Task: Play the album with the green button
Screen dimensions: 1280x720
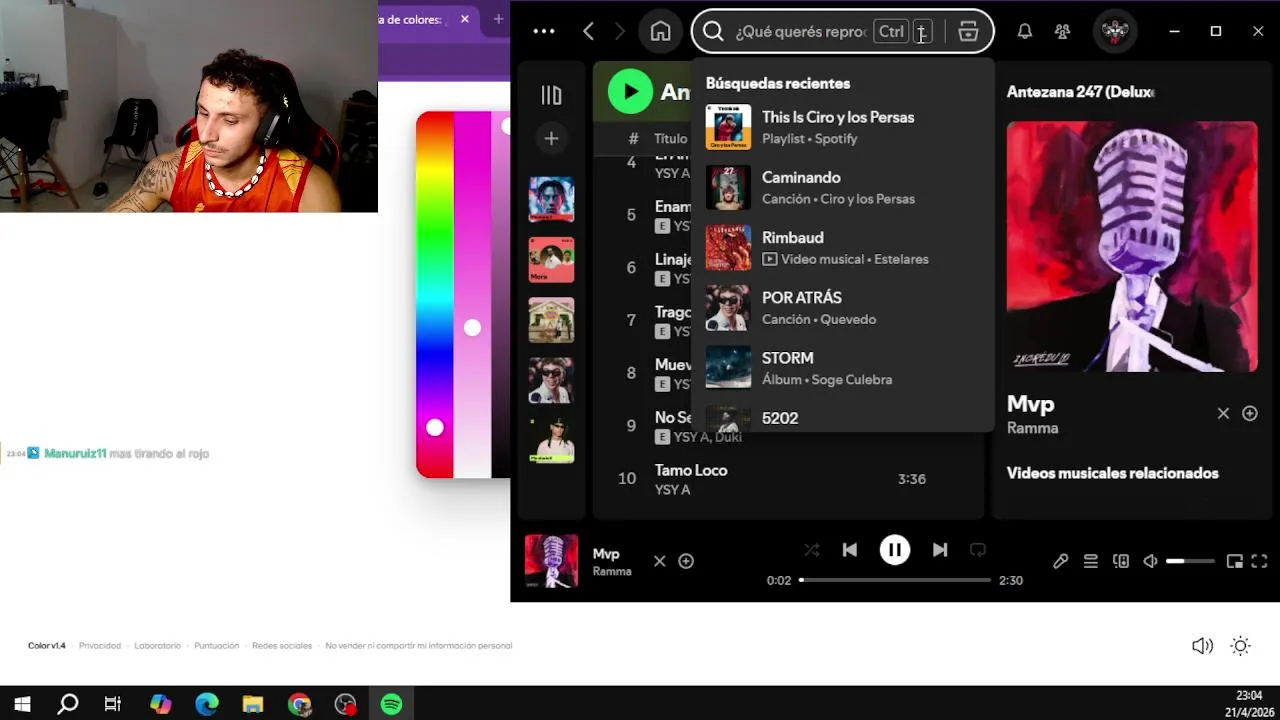Action: 630,92
